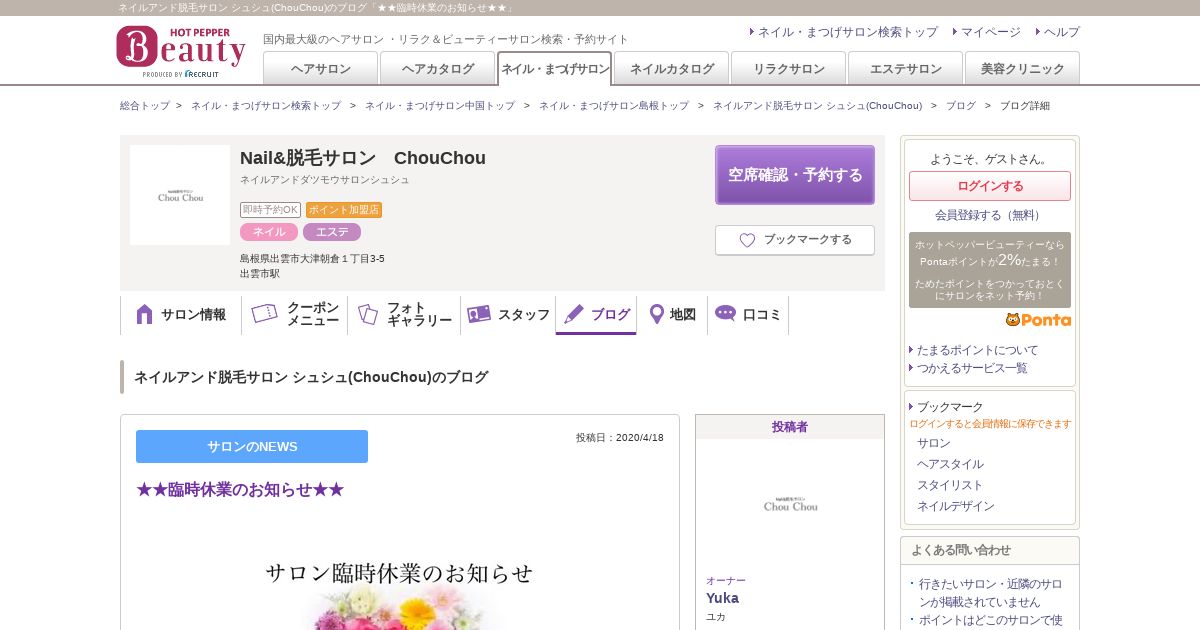Click the pencil icon beside ブログ

click(574, 314)
